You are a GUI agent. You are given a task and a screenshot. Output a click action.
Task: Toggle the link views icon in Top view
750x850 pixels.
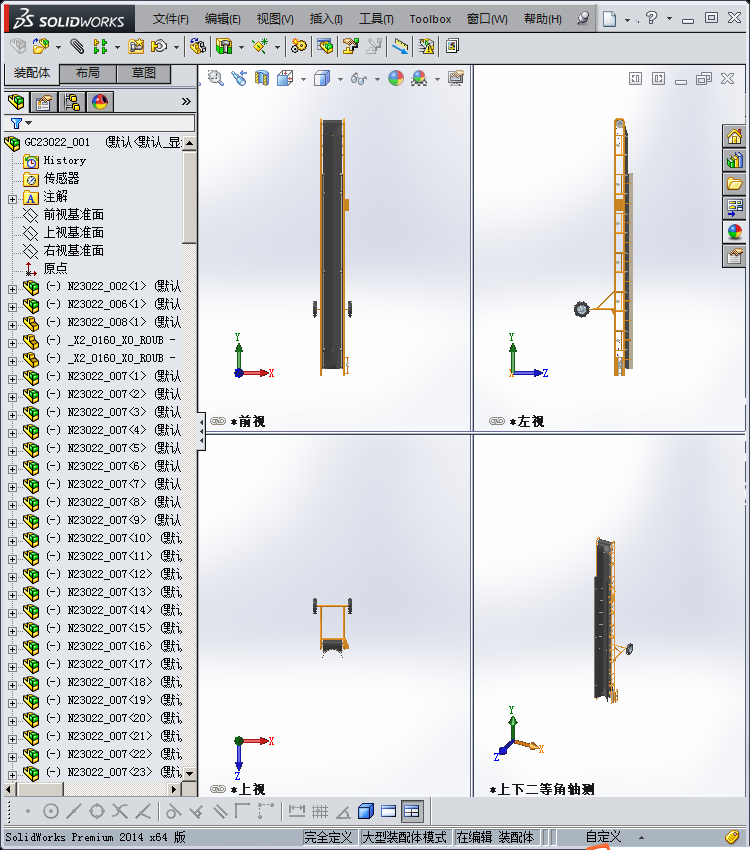(x=218, y=789)
